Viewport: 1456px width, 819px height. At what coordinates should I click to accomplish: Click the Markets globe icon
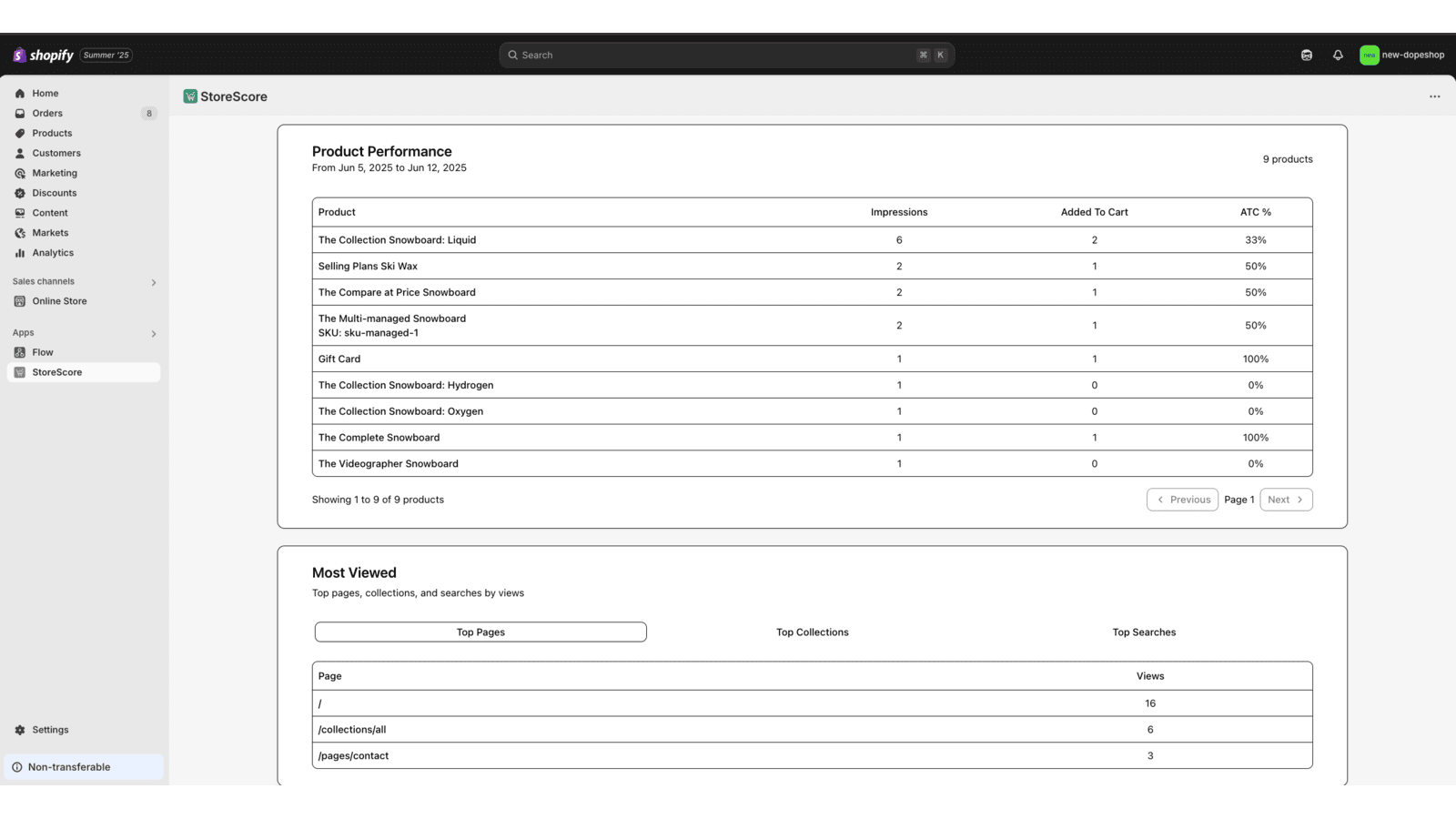click(x=20, y=233)
